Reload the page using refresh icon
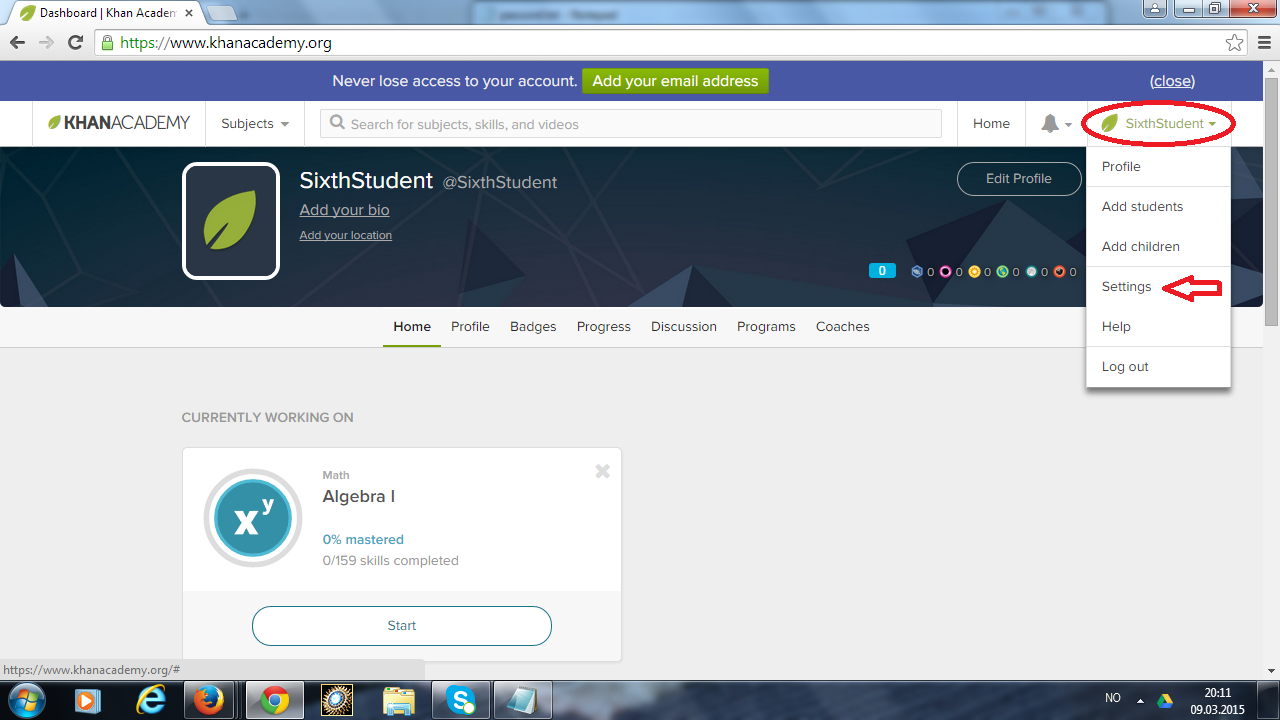1280x720 pixels. (75, 43)
